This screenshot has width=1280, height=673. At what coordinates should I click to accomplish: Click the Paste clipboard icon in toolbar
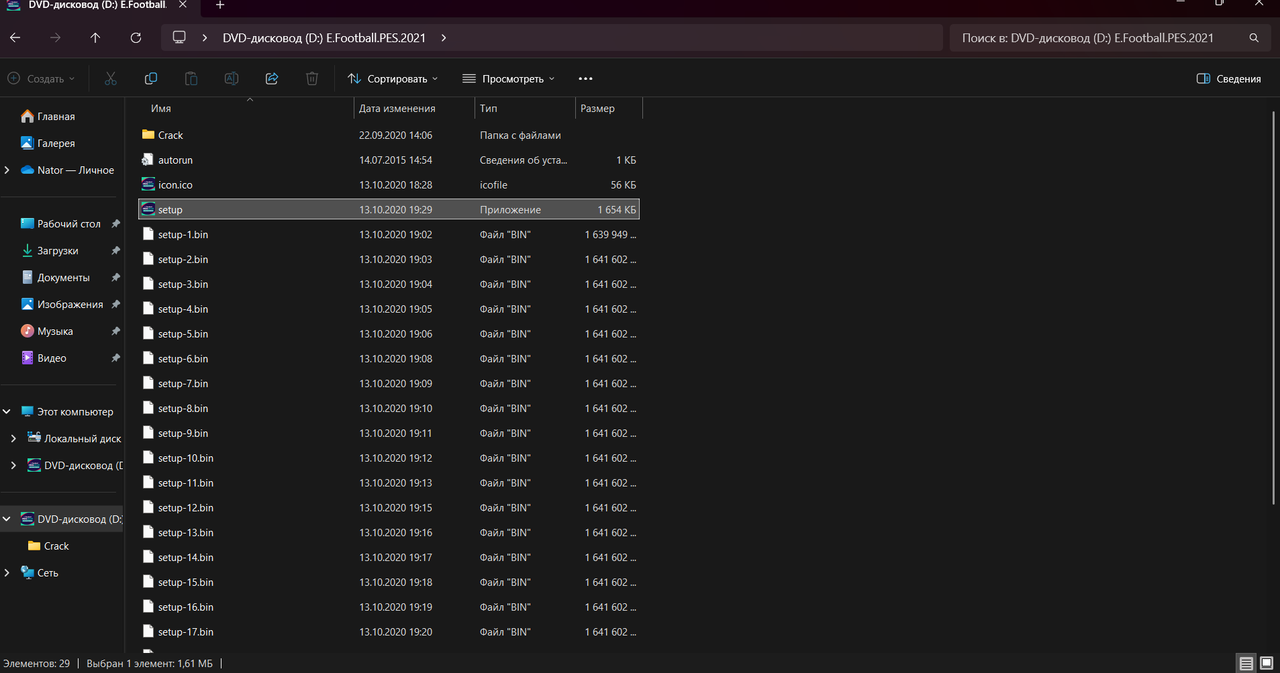[191, 78]
